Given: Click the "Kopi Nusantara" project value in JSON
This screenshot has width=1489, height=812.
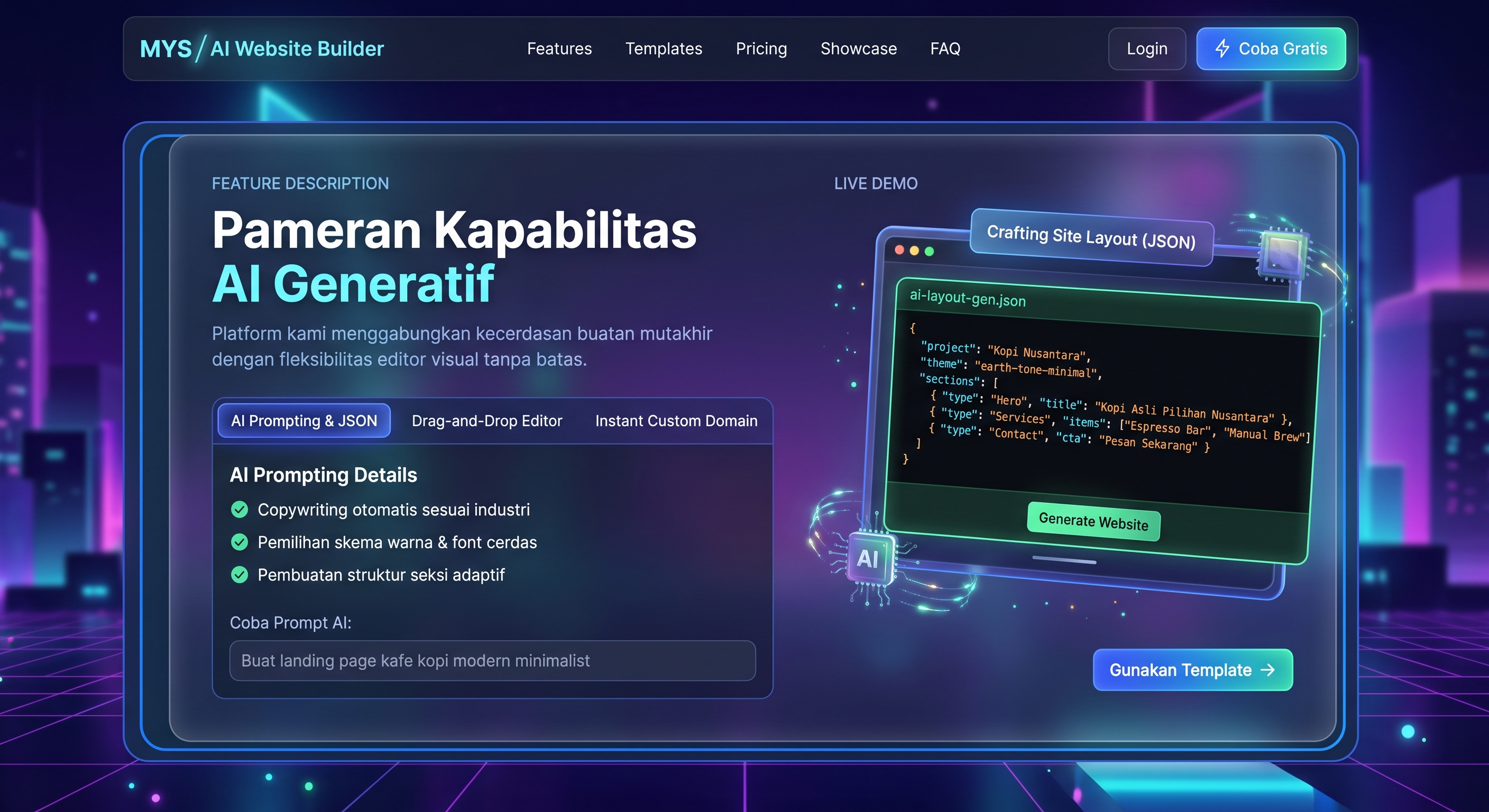Looking at the screenshot, I should tap(1037, 353).
